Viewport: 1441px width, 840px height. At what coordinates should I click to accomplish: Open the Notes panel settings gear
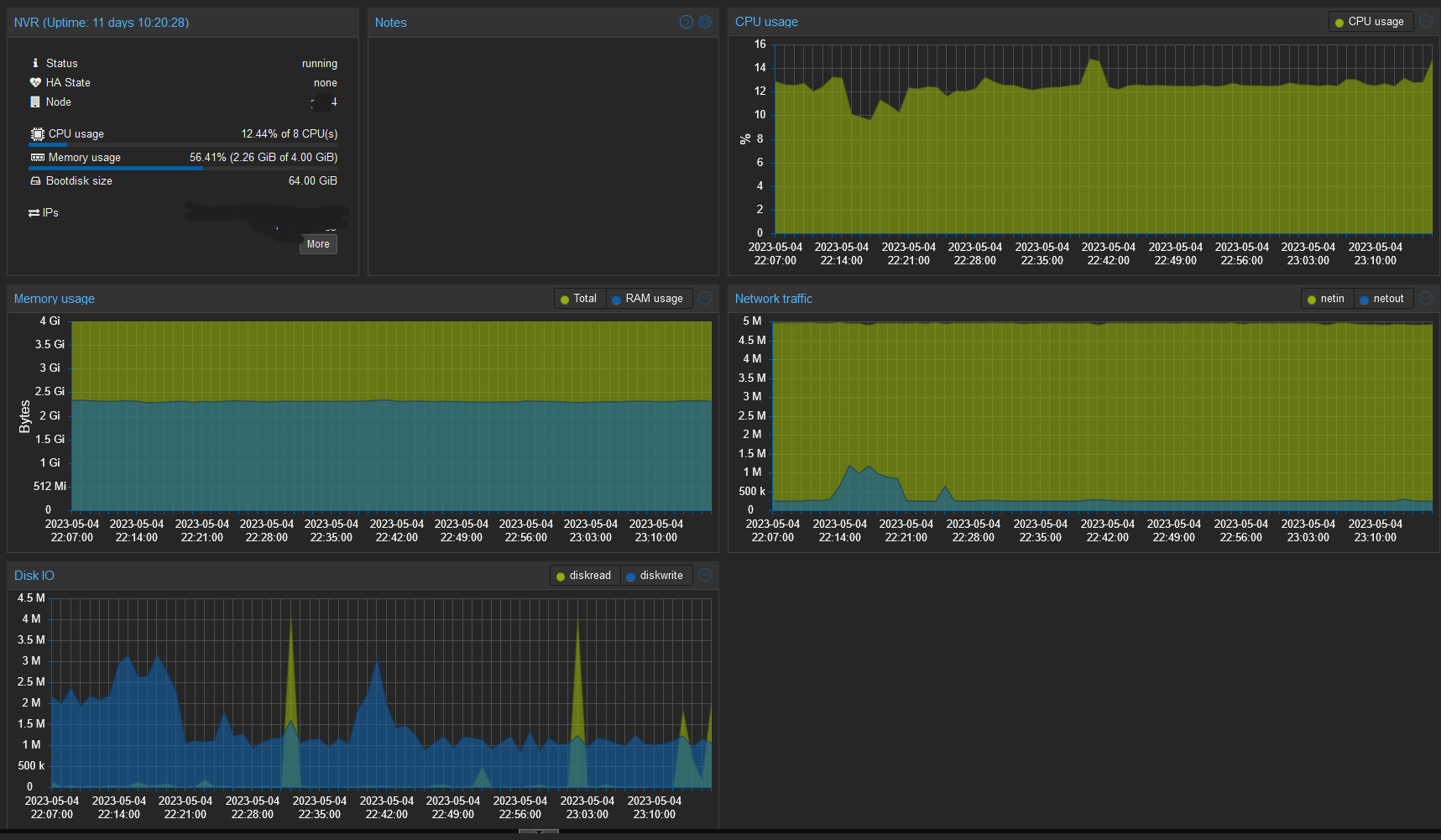[x=705, y=22]
